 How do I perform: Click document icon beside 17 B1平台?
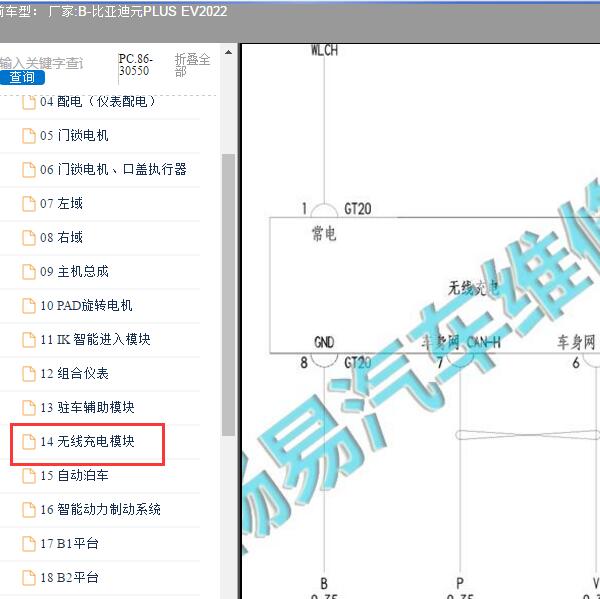pos(29,544)
